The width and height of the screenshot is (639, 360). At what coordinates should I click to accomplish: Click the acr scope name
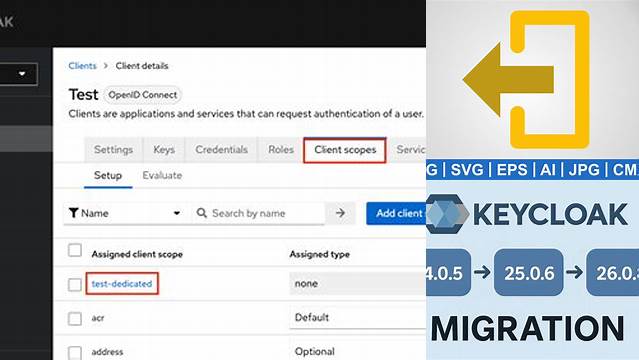click(98, 318)
